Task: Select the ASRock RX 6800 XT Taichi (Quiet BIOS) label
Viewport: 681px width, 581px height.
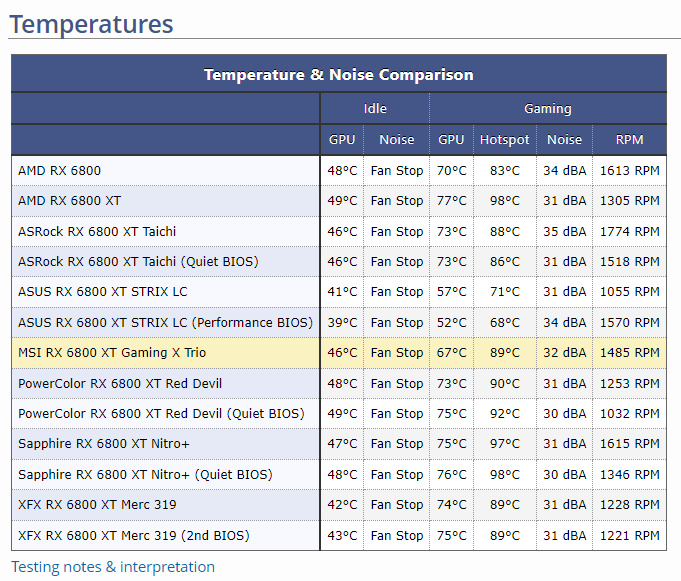Action: pos(138,262)
